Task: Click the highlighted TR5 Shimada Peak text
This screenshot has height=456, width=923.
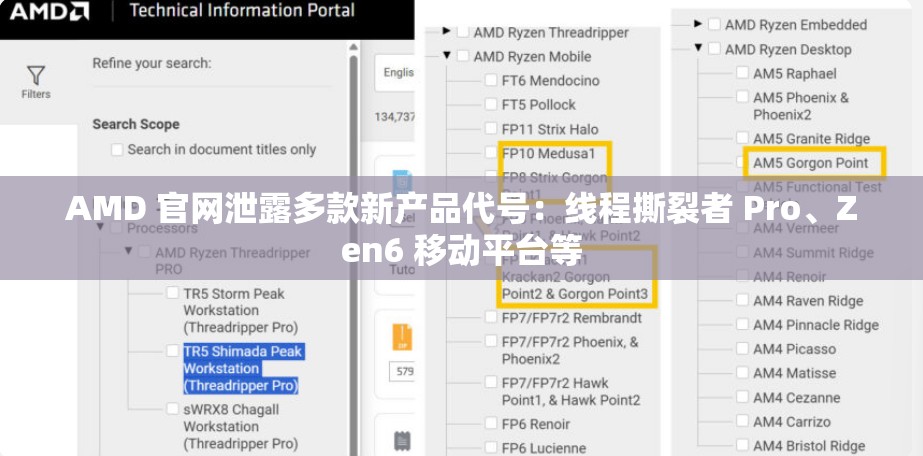Action: pyautogui.click(x=243, y=368)
